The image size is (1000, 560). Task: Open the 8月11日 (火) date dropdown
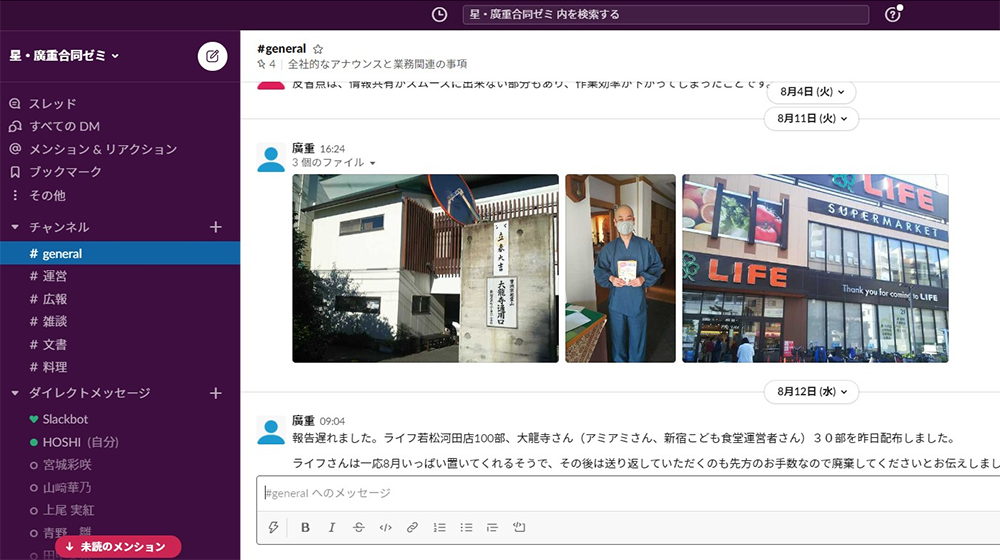click(811, 118)
